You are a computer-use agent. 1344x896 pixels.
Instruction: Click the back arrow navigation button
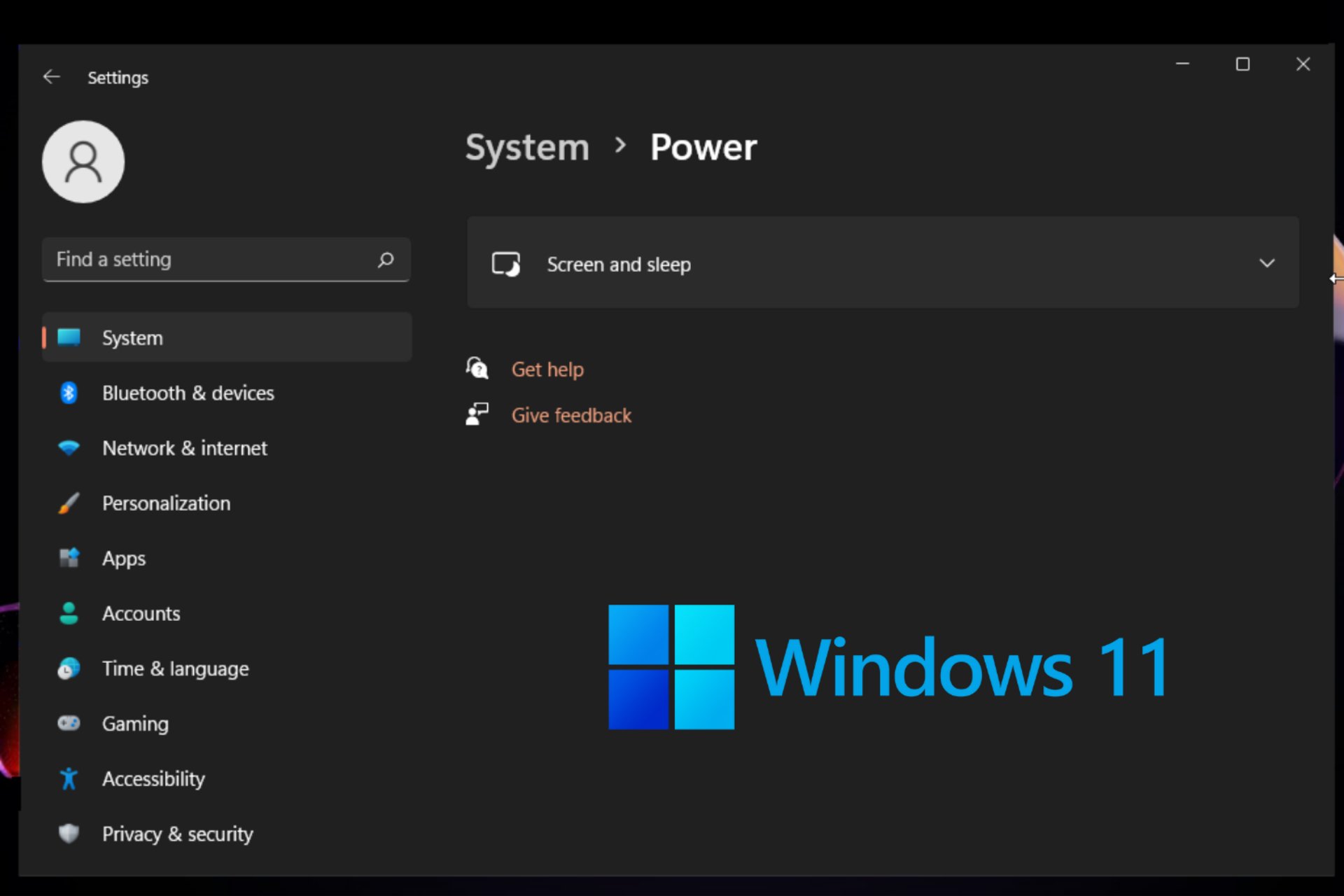[51, 76]
